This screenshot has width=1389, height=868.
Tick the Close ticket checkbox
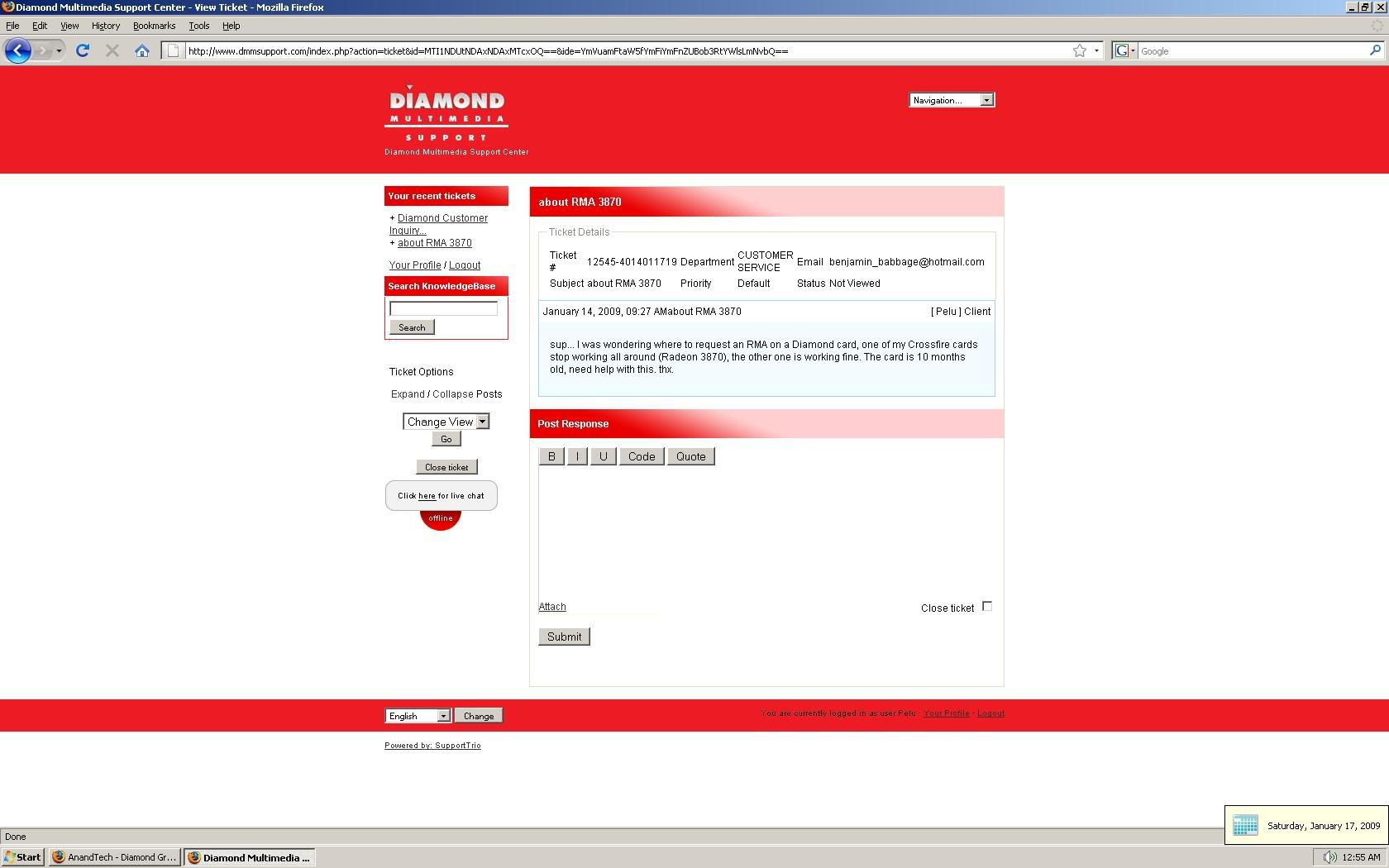coord(987,607)
